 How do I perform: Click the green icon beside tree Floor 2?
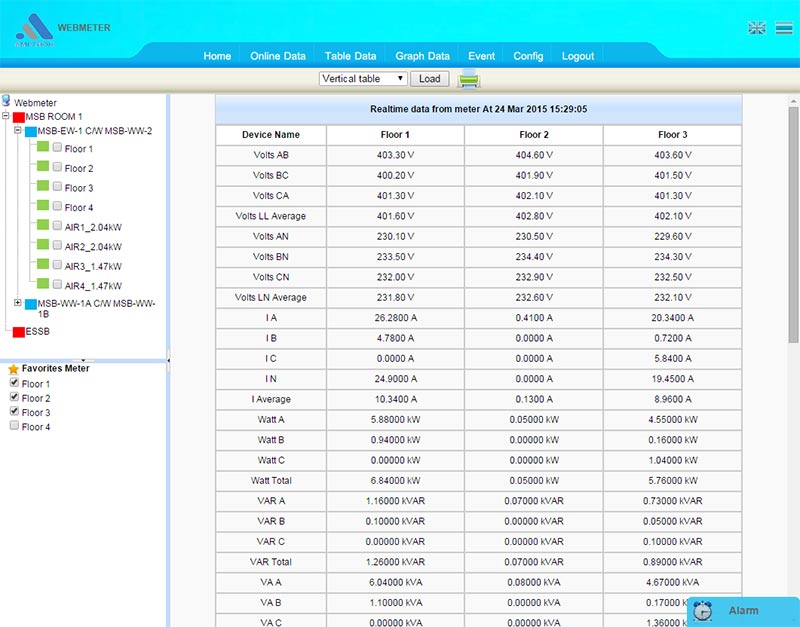(43, 166)
